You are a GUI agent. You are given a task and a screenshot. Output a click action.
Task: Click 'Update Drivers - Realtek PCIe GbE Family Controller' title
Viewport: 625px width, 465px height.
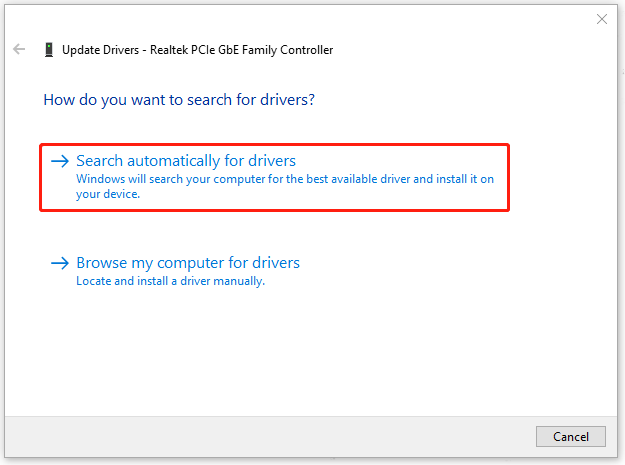click(x=197, y=50)
